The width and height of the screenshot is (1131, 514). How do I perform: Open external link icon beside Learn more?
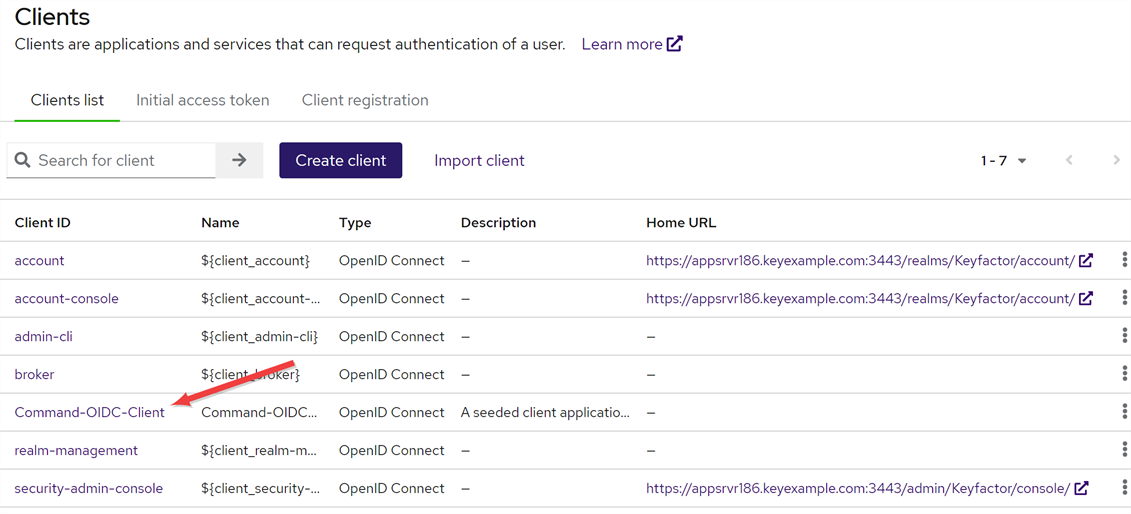(675, 44)
